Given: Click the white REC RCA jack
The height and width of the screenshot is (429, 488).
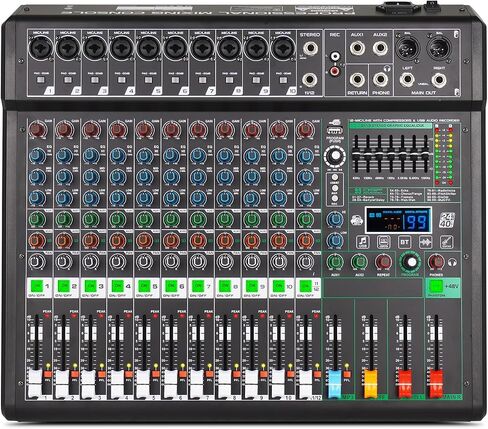Looking at the screenshot, I should coord(335,56).
